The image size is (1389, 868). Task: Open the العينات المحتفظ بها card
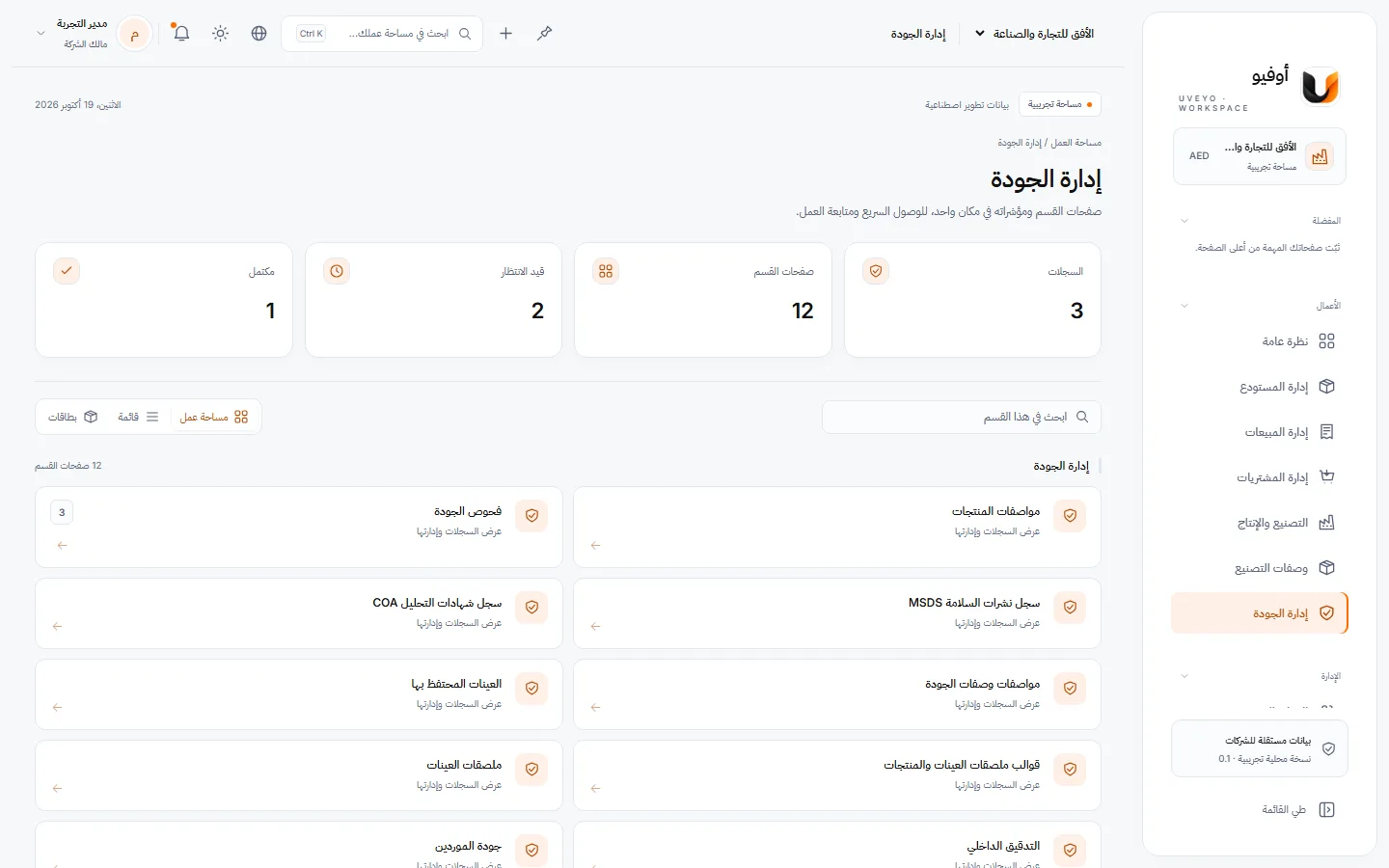299,694
